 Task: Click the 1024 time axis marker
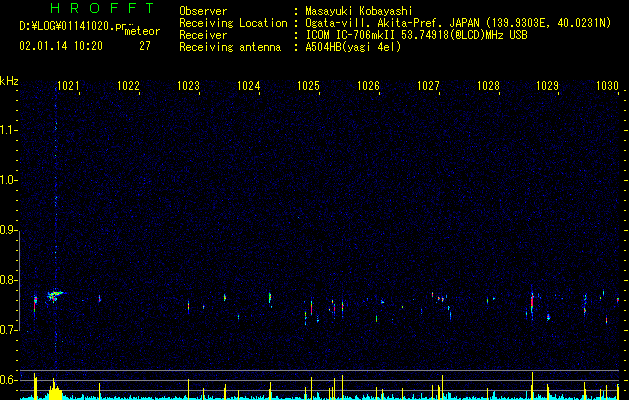[248, 86]
